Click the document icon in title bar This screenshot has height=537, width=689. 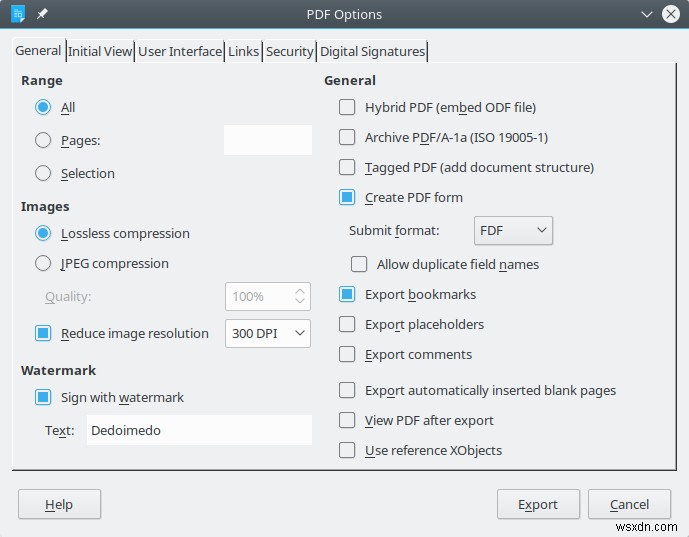(x=17, y=14)
